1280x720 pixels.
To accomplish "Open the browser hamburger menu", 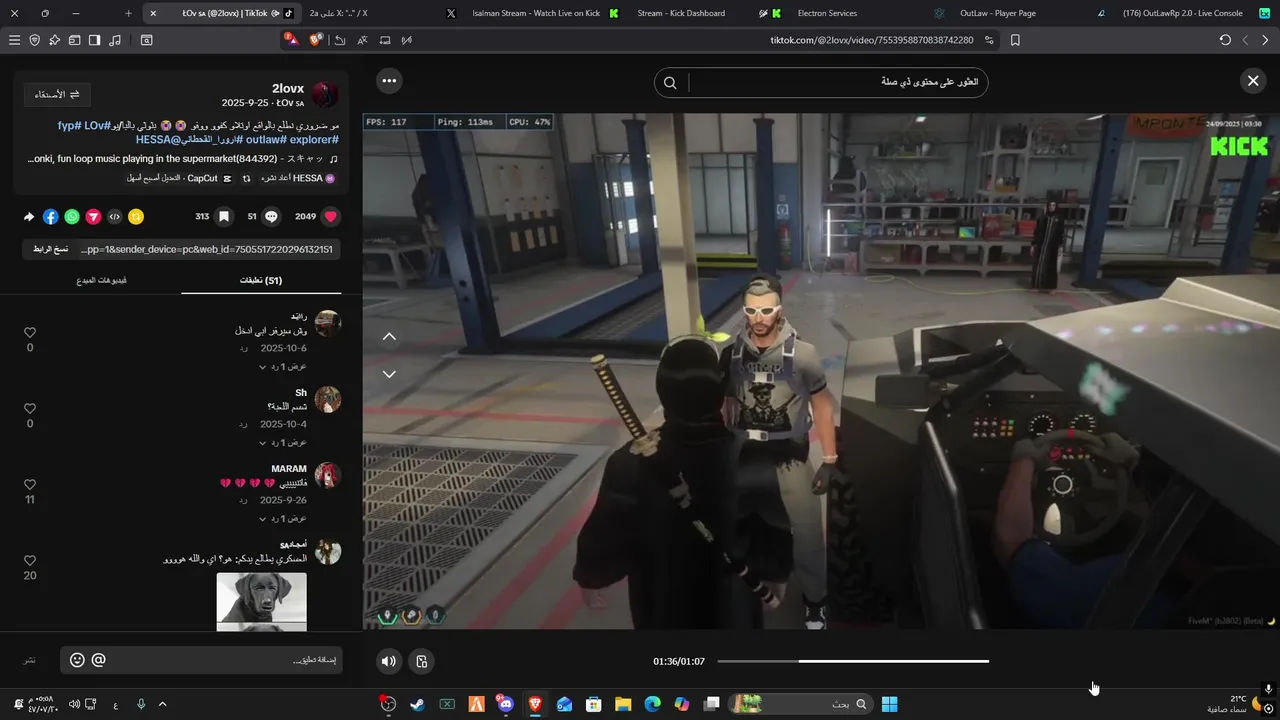I will coord(14,40).
